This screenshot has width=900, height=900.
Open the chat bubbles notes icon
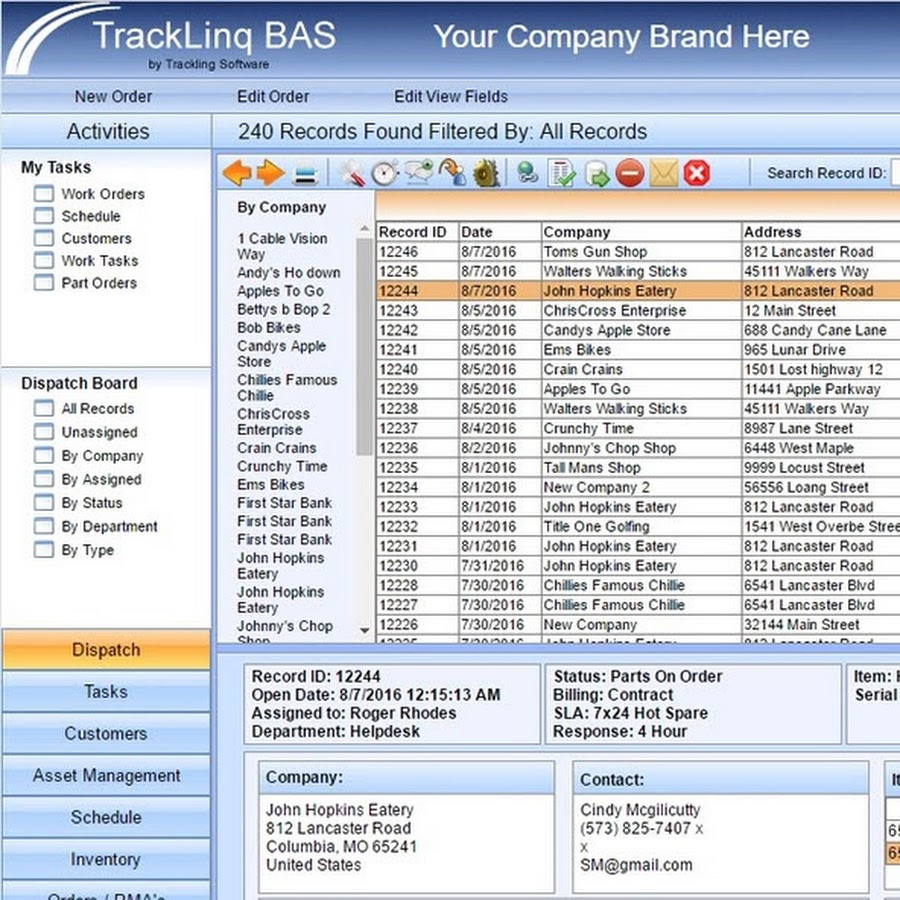pyautogui.click(x=419, y=173)
